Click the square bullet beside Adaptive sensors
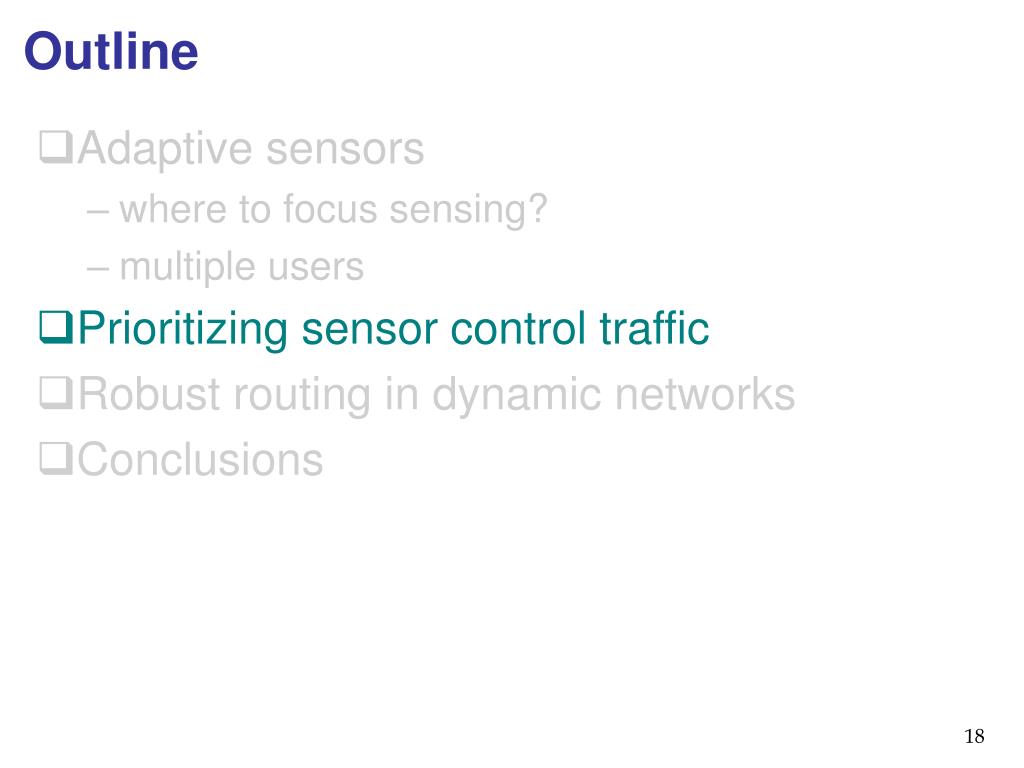Screen dimensions: 1024x768 pyautogui.click(x=56, y=148)
